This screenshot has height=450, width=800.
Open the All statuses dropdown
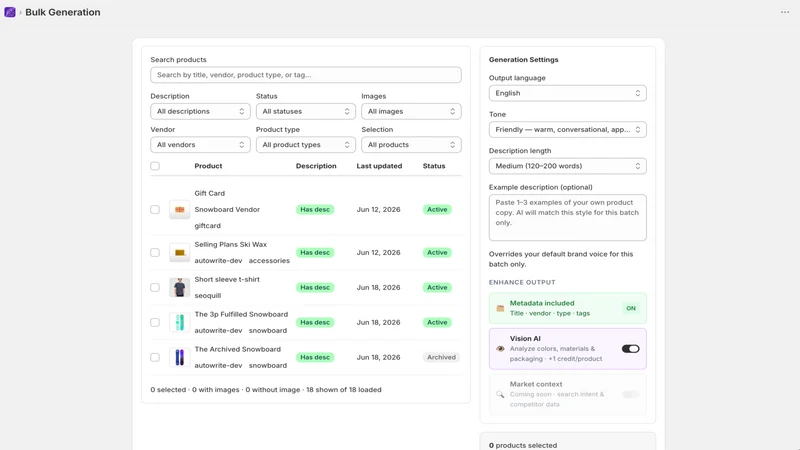point(306,111)
